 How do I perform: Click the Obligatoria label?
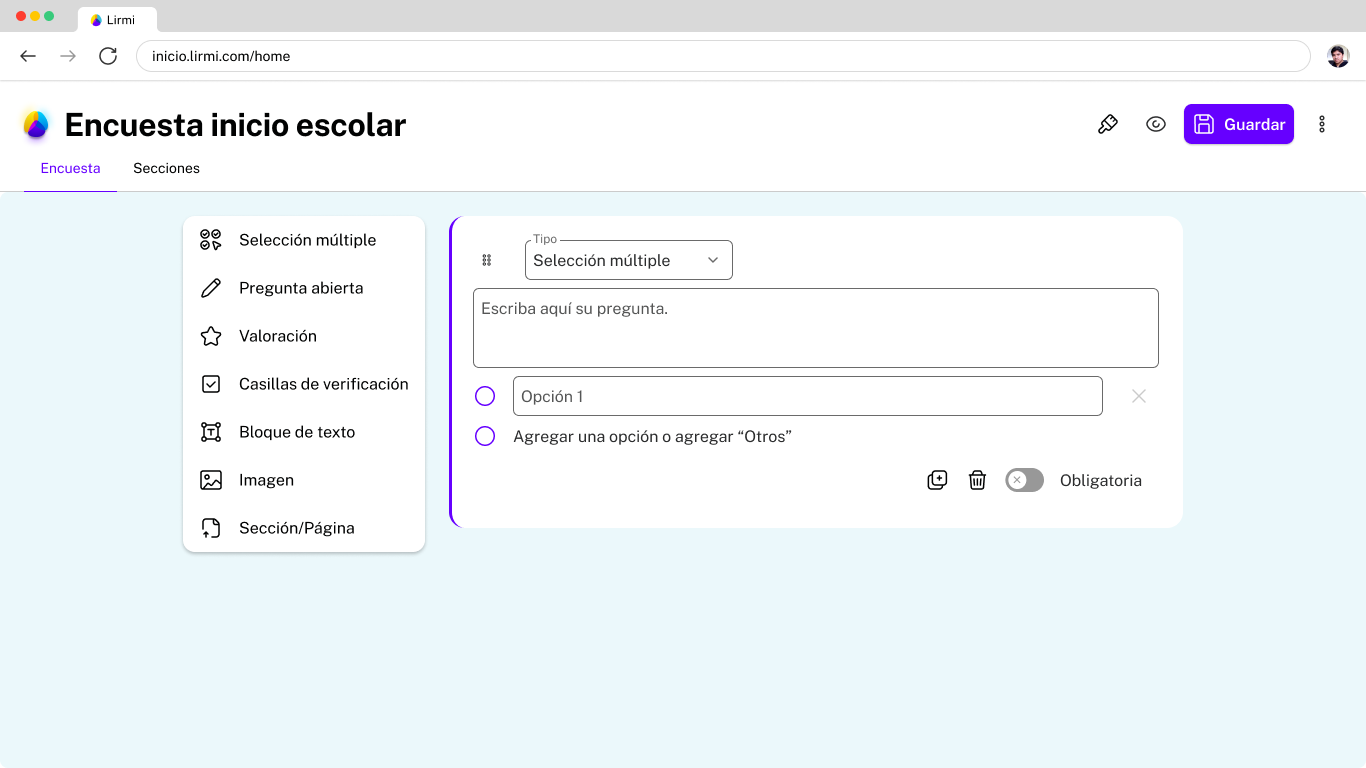(x=1101, y=480)
